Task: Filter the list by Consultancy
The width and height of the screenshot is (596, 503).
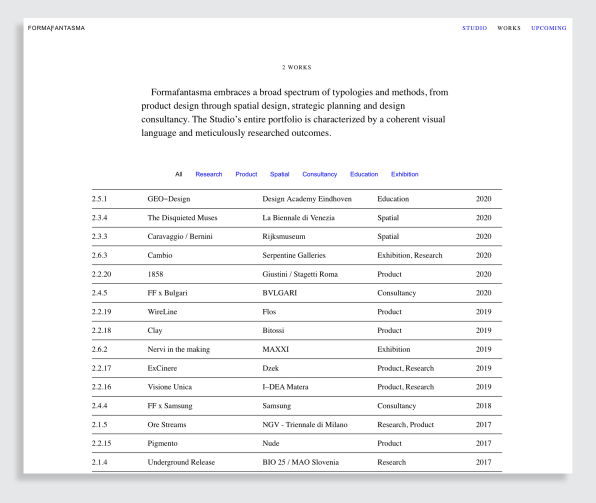Action: pos(320,174)
